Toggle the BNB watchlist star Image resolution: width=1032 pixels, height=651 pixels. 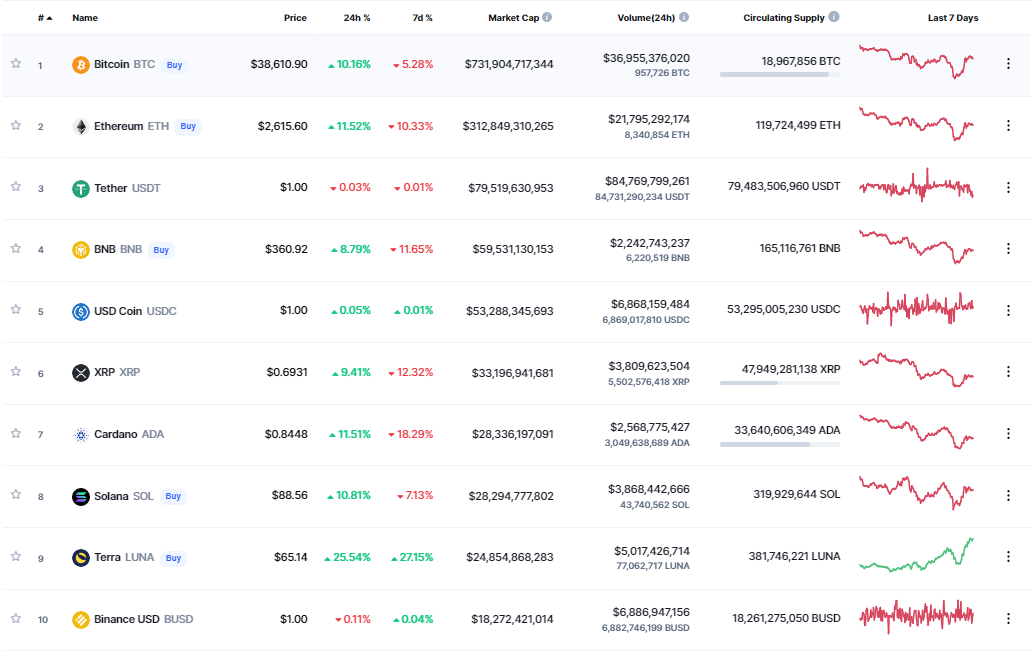click(x=16, y=248)
